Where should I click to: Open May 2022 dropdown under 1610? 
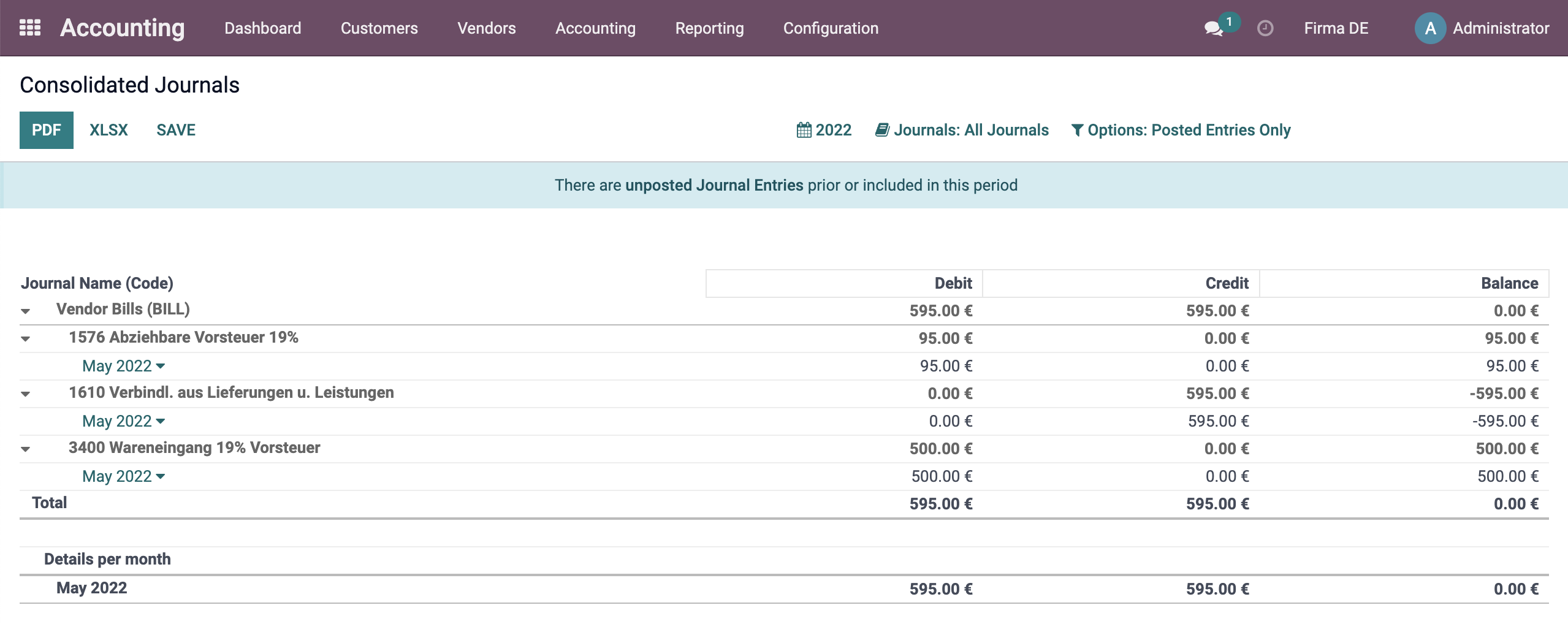[x=124, y=421]
